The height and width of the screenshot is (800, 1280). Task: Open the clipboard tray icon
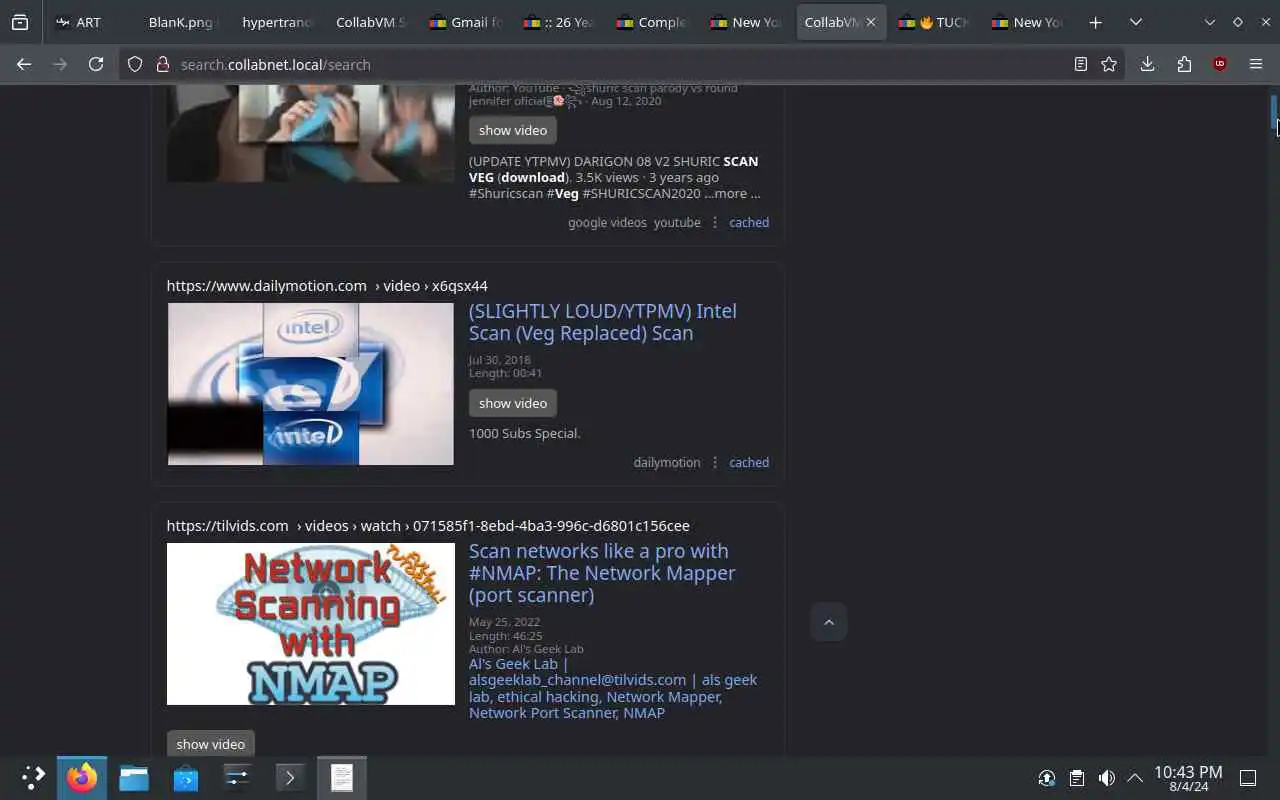coord(1077,778)
